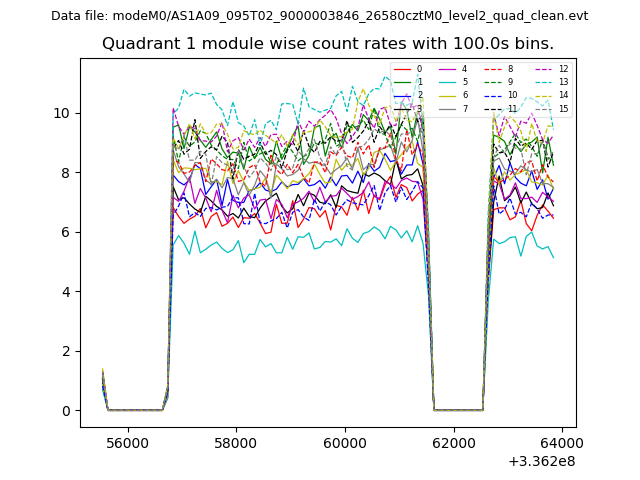Image resolution: width=640 pixels, height=480 pixels.
Task: Click the magenta legend line for module 4
Action: tap(449, 69)
